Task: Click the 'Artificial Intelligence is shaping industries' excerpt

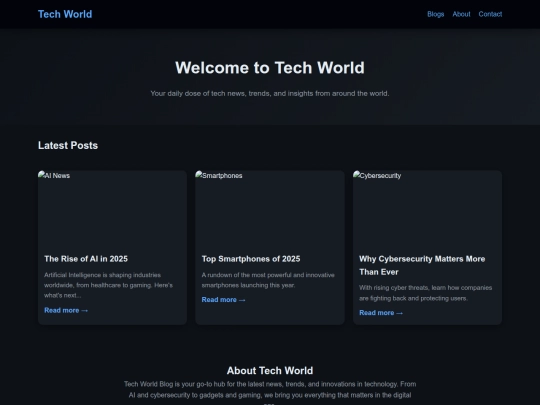Action: (x=108, y=285)
